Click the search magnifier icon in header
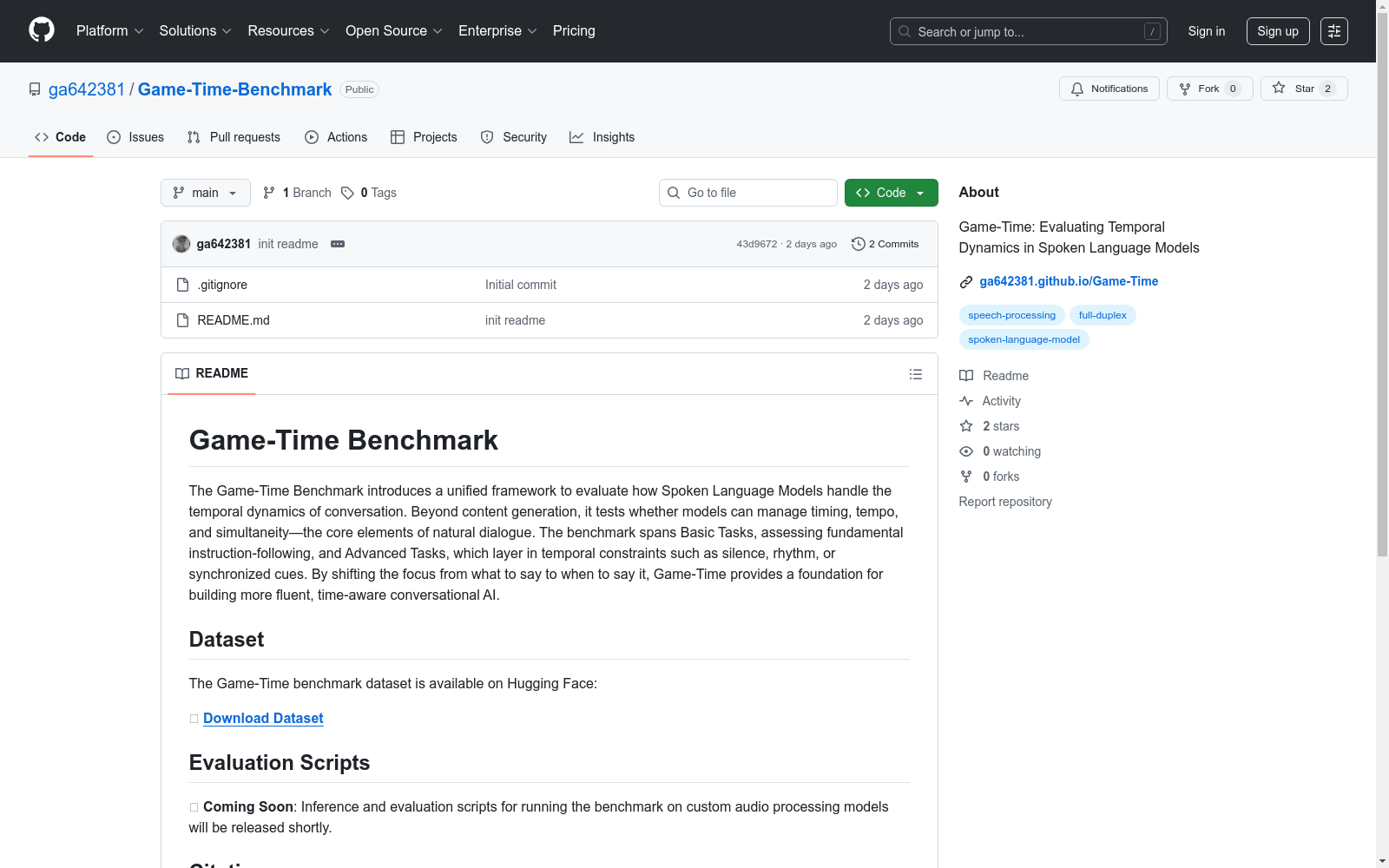Screen dimensions: 1389x868 click(905, 31)
